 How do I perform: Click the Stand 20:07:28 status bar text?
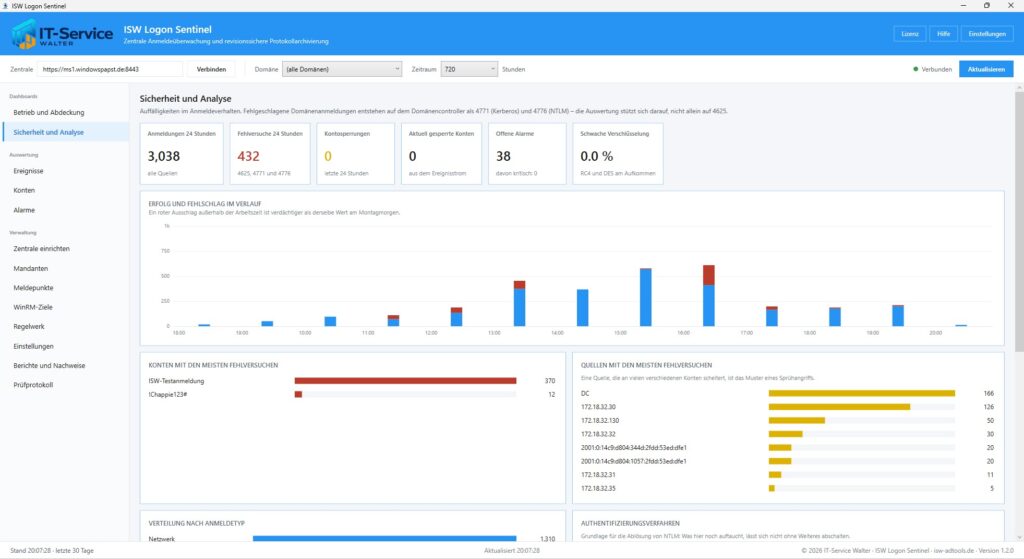pyautogui.click(x=52, y=551)
